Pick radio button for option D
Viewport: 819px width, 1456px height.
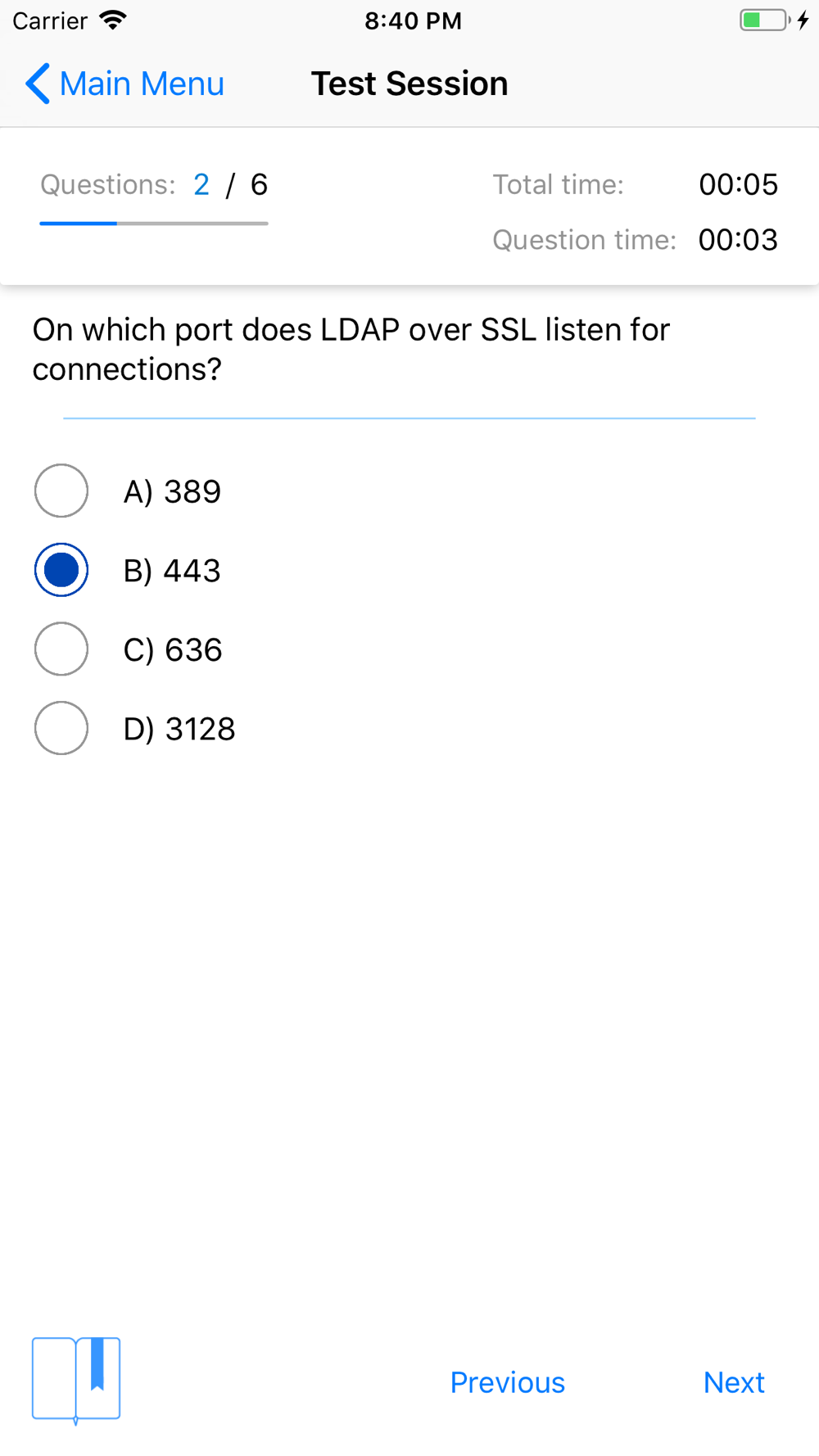[61, 728]
